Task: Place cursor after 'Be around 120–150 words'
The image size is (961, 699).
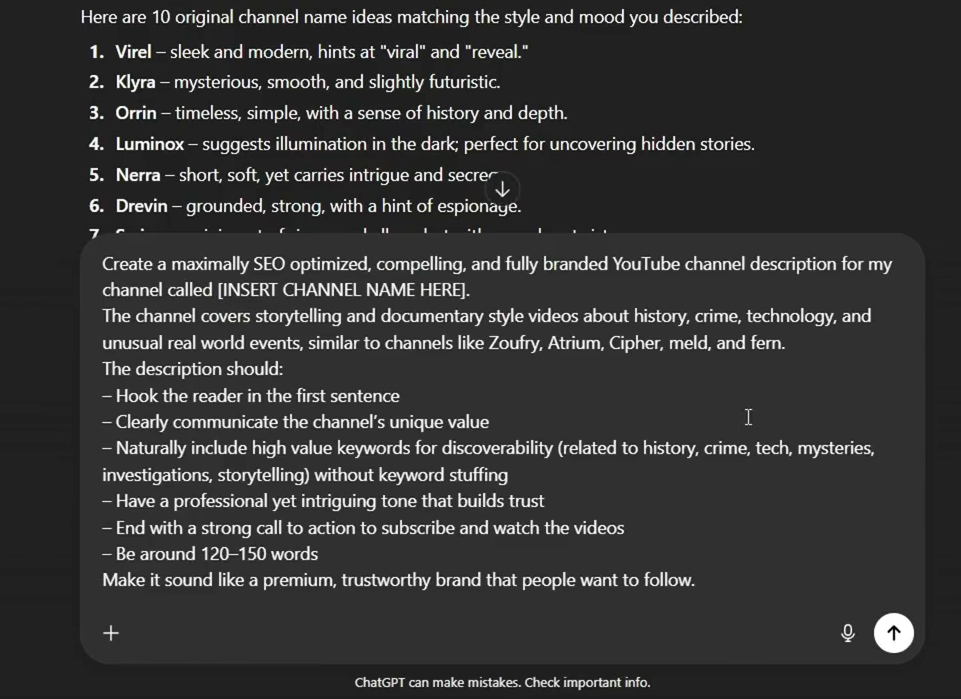Action: [x=319, y=554]
